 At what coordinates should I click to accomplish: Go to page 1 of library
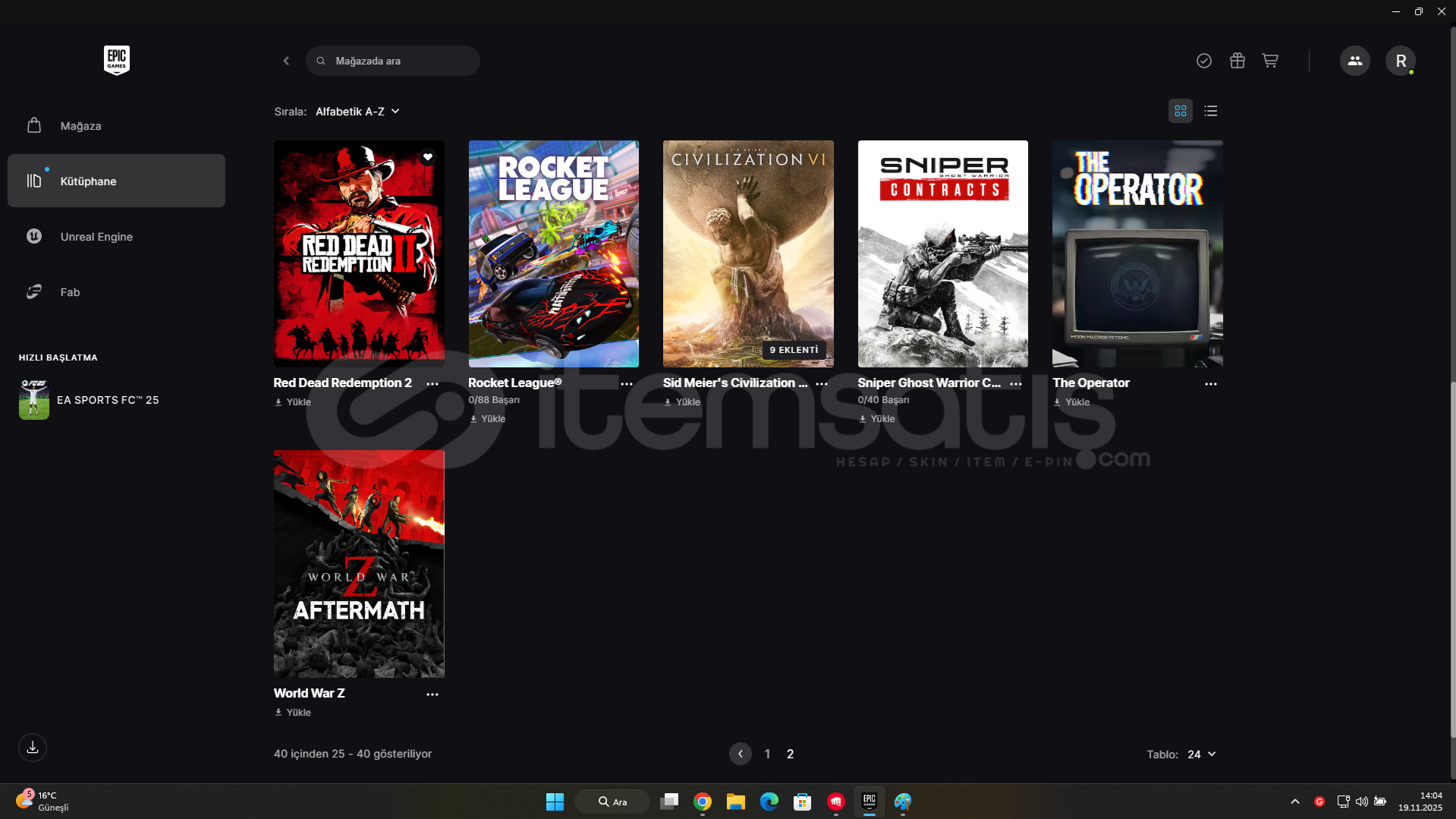tap(767, 754)
